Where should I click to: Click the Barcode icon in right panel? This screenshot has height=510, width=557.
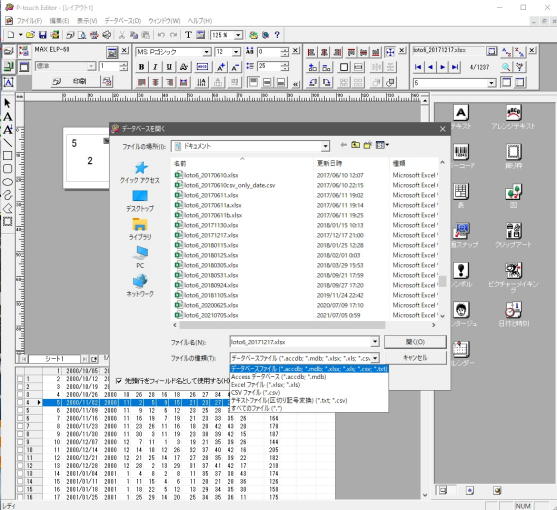pos(461,152)
